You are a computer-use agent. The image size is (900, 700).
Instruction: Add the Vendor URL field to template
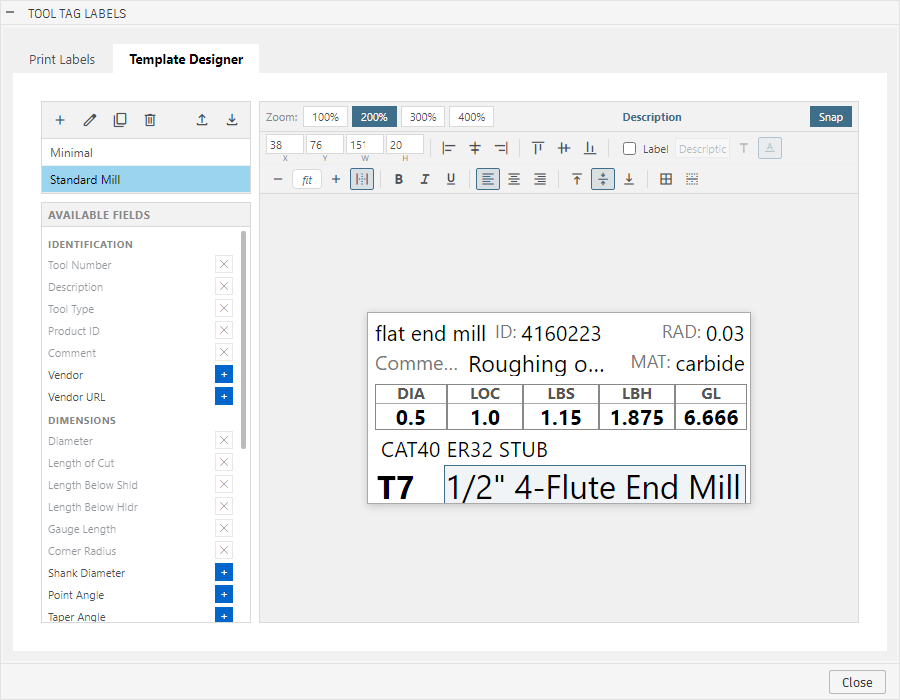(224, 396)
